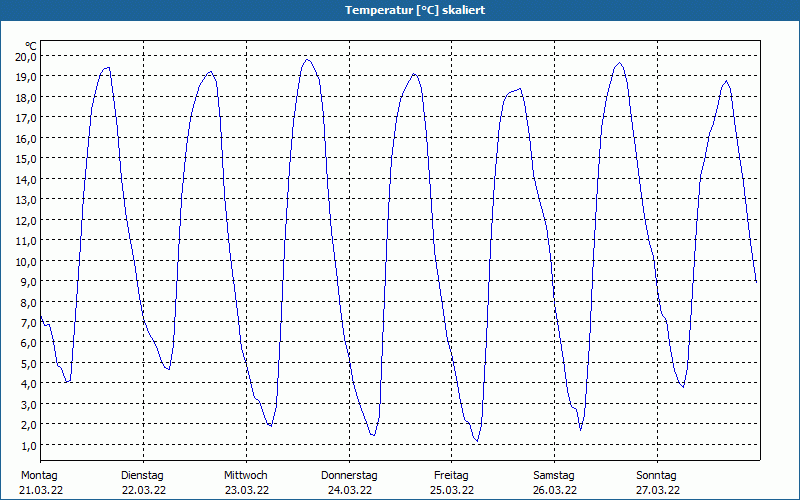Select the 1,0 y-axis label
The width and height of the screenshot is (800, 500).
coord(28,445)
